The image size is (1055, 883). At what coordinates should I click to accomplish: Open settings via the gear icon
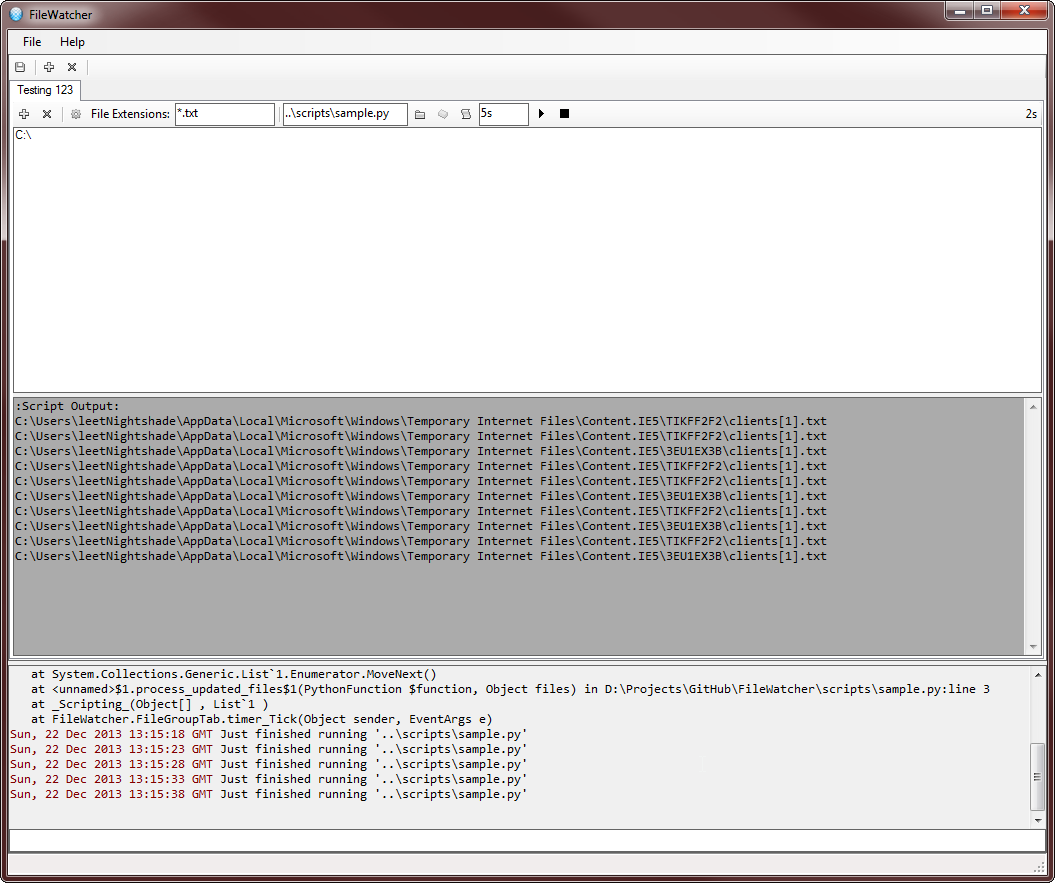click(x=75, y=114)
